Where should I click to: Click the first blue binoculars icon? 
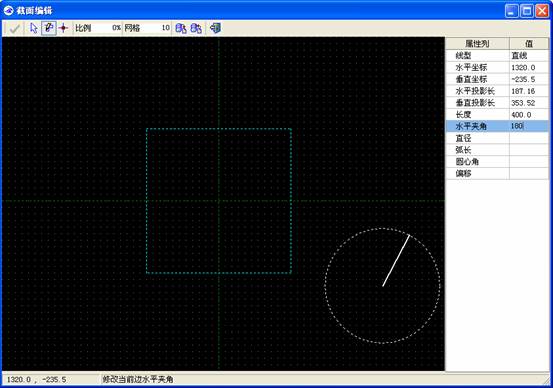[x=181, y=28]
